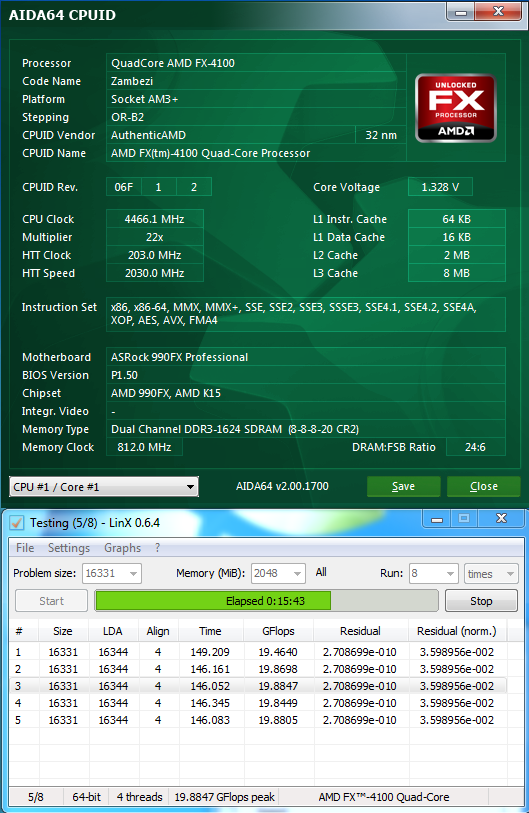The height and width of the screenshot is (813, 529).
Task: Close the LinX window
Action: (x=501, y=518)
